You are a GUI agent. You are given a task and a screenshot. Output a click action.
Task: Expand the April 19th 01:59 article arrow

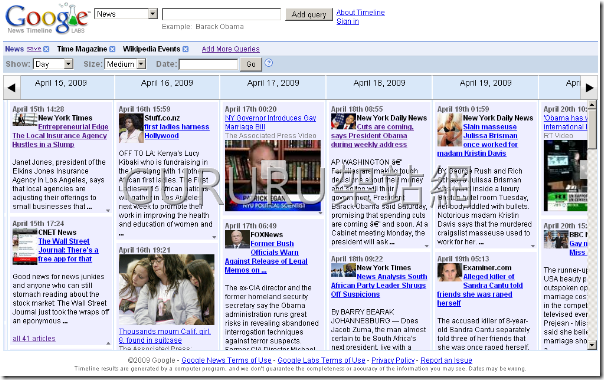point(533,246)
